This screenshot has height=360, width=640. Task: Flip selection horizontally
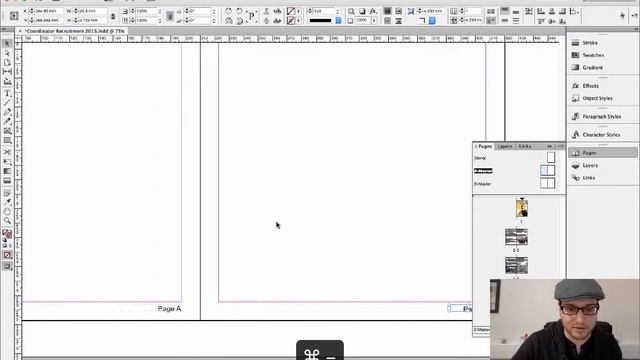click(x=229, y=20)
